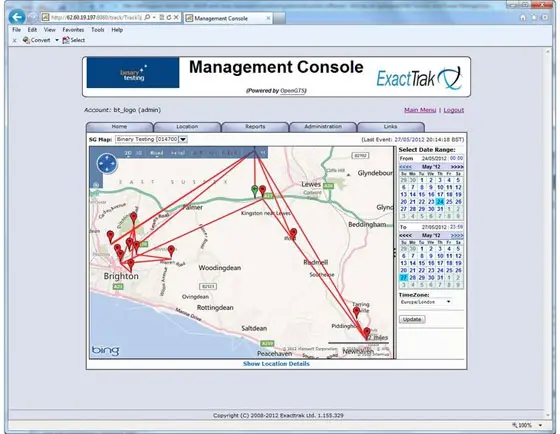Click the browser address bar URL

pyautogui.click(x=96, y=17)
